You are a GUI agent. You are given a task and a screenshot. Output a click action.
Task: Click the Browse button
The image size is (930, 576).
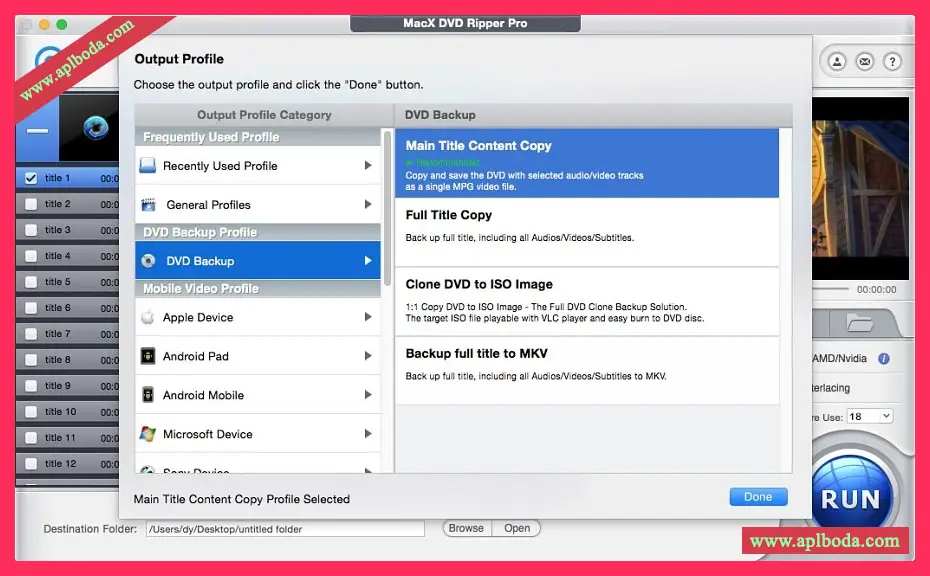pyautogui.click(x=466, y=528)
